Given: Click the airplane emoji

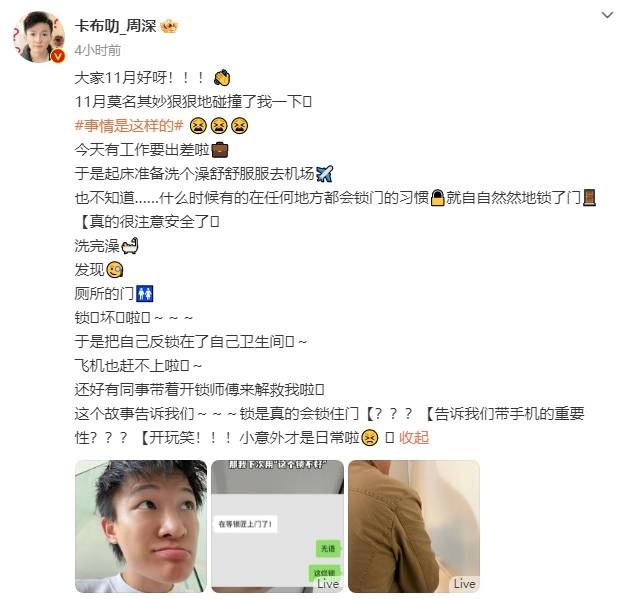Looking at the screenshot, I should pos(324,174).
